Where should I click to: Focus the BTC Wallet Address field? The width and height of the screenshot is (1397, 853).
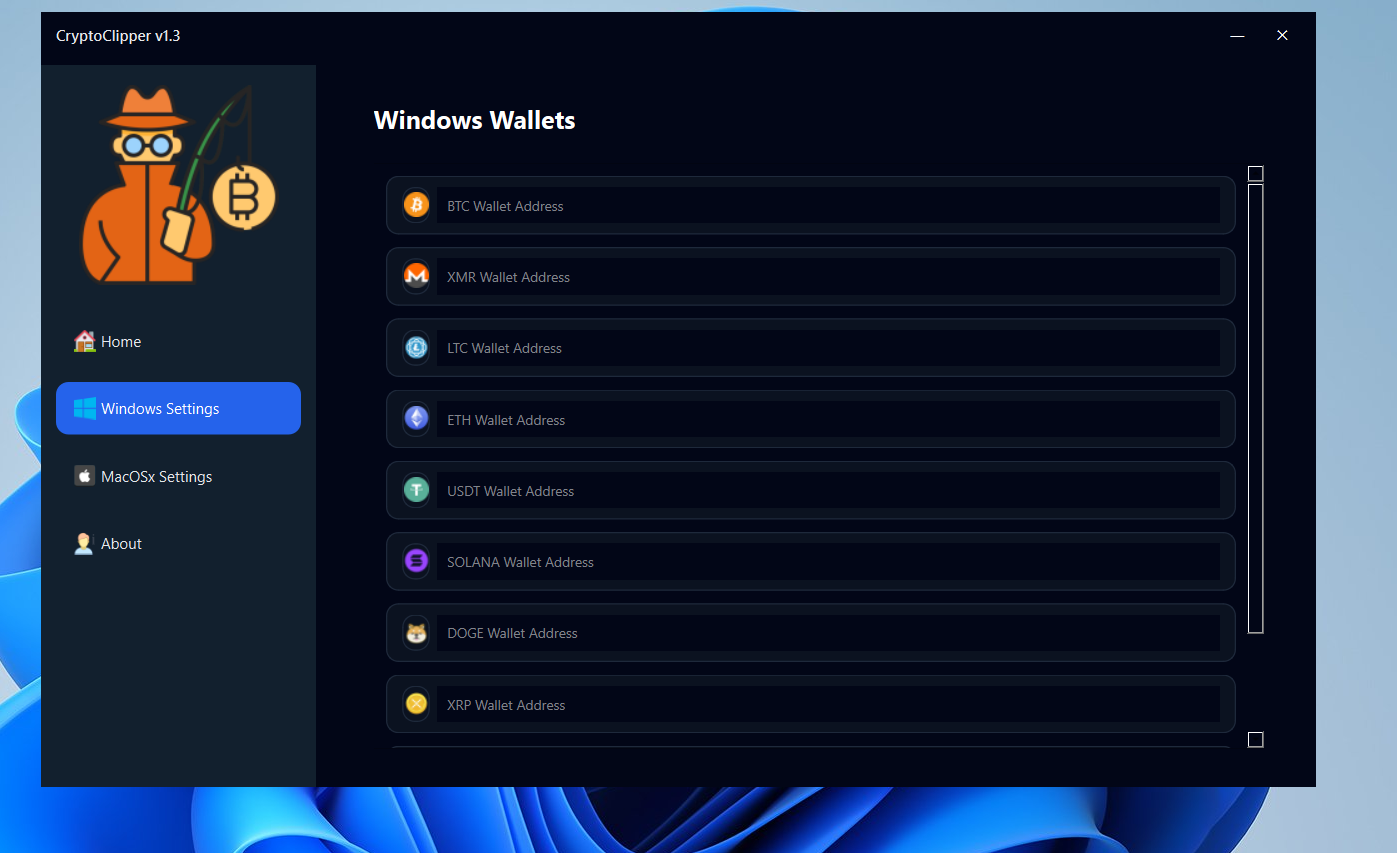828,205
